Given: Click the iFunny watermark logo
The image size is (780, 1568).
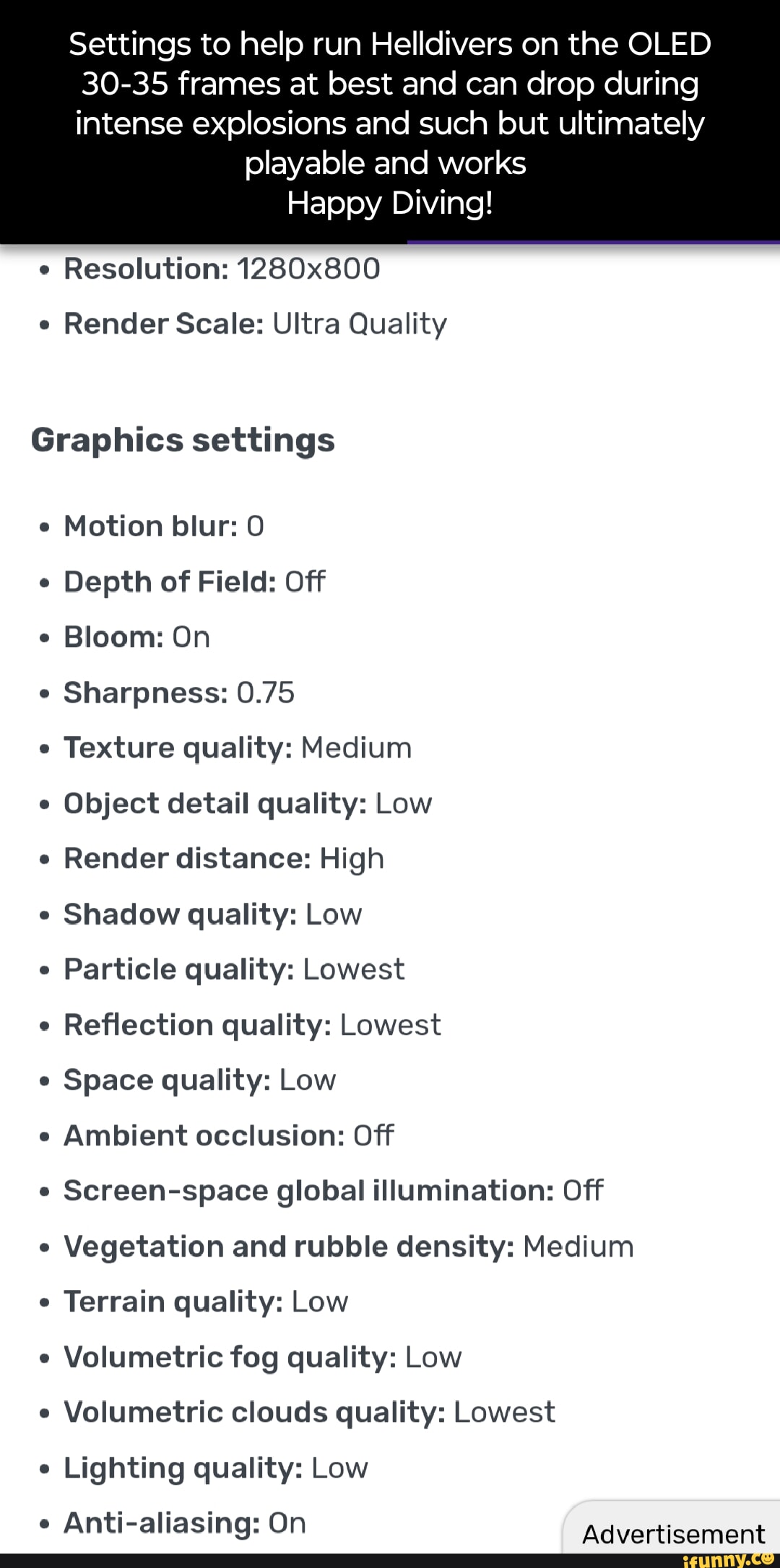Looking at the screenshot, I should (x=728, y=1559).
